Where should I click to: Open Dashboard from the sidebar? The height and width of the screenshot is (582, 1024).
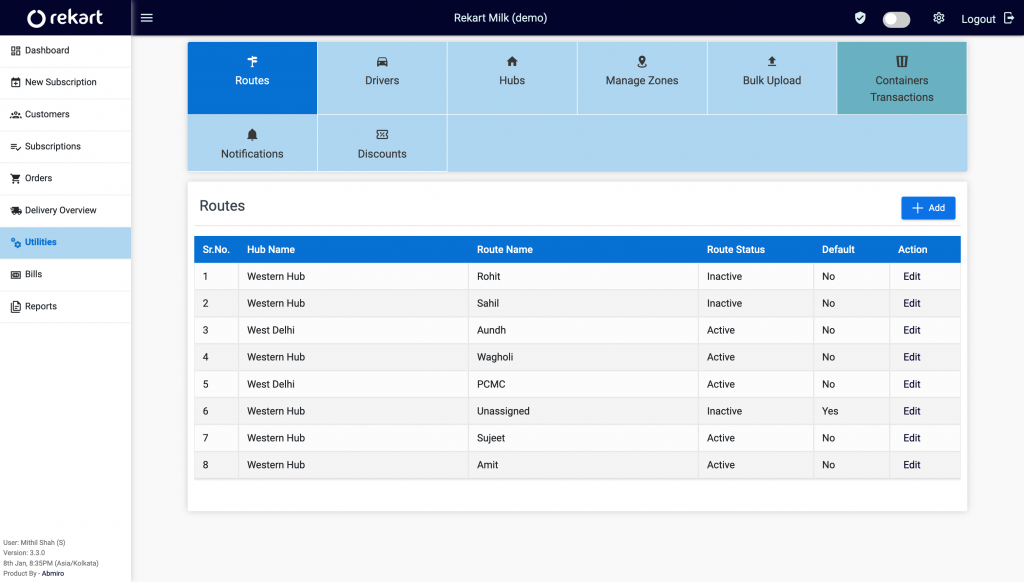coord(65,51)
